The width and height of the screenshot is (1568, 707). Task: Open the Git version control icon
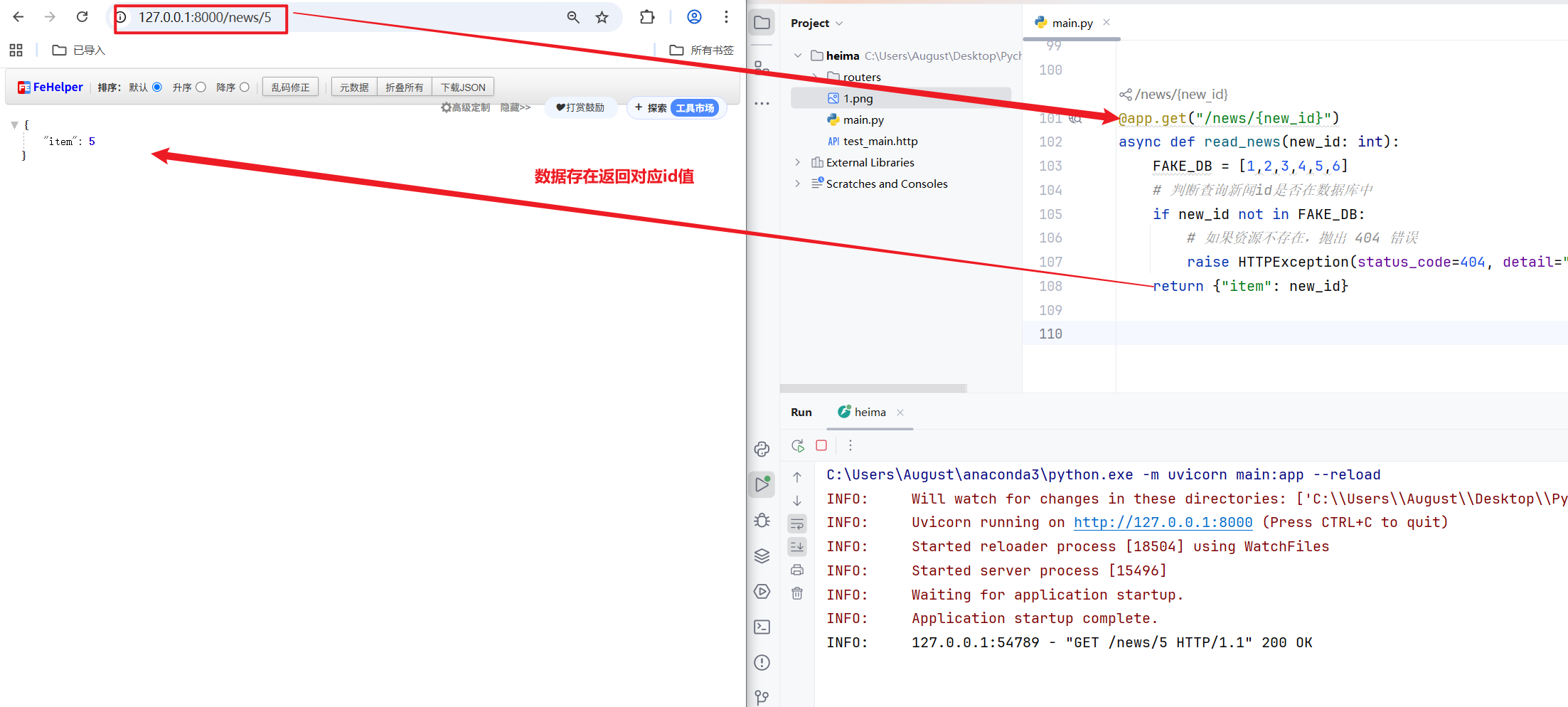click(x=762, y=697)
